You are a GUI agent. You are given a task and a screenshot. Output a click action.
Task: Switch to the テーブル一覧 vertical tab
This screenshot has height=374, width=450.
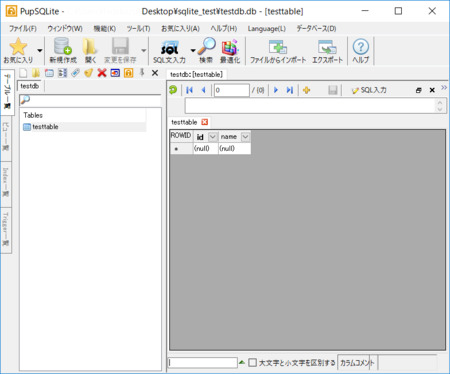(x=7, y=92)
